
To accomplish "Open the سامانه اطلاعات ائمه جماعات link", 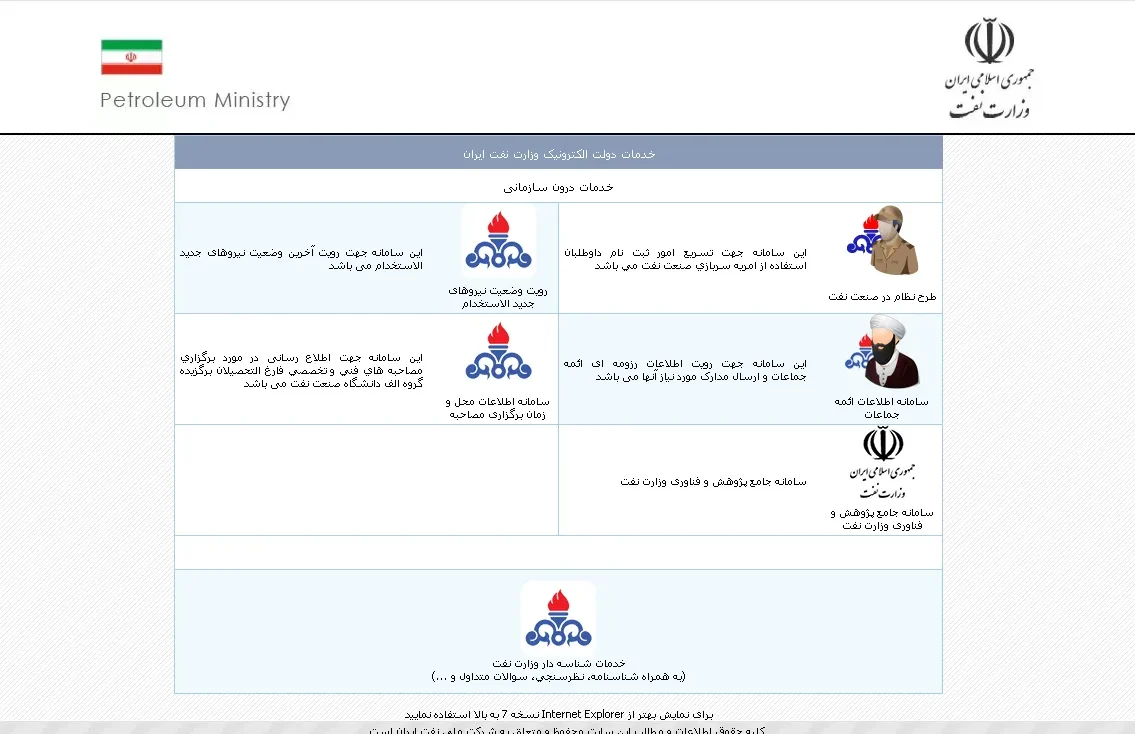I will tap(882, 408).
